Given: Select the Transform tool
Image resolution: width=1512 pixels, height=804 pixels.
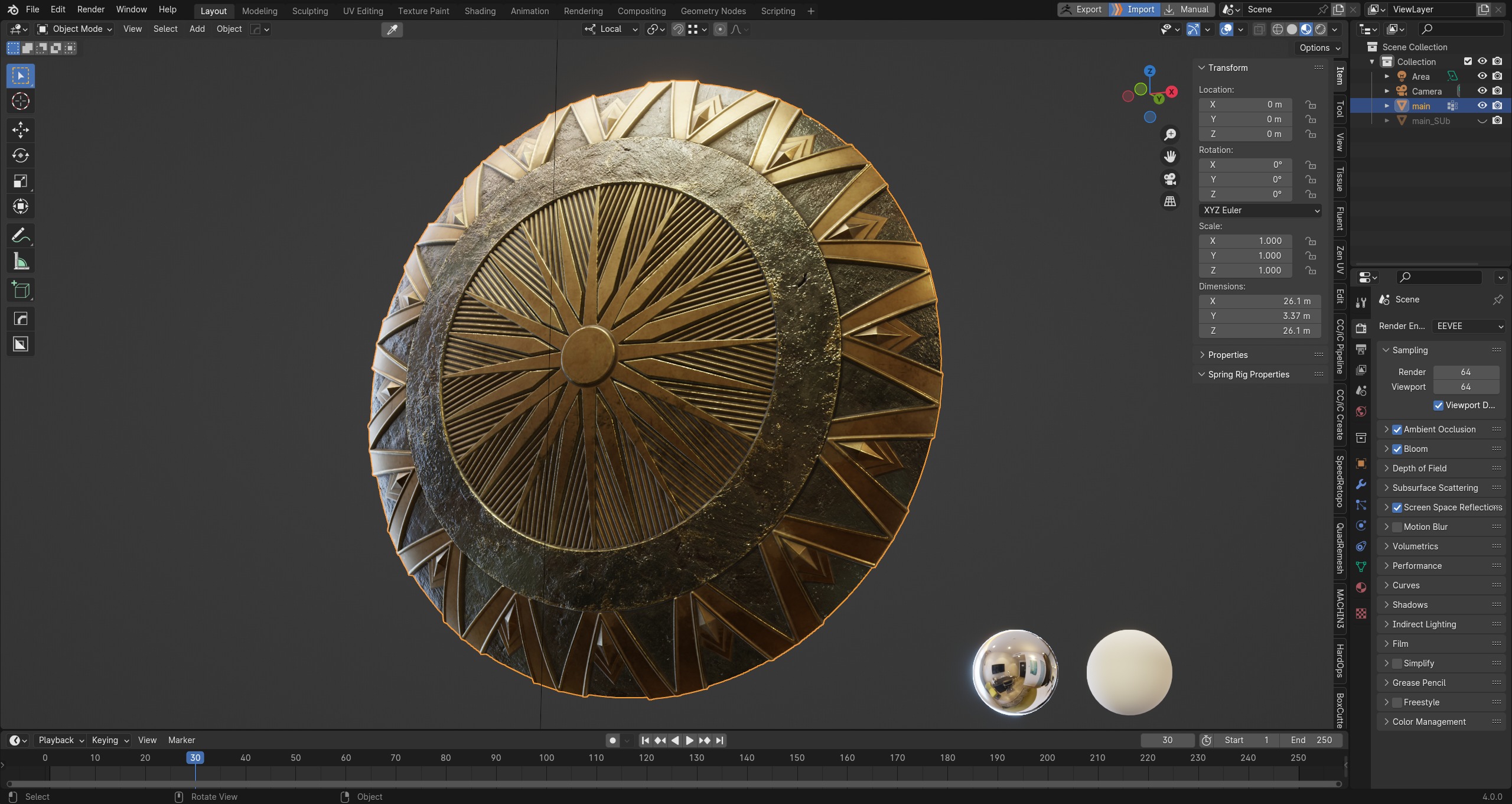Looking at the screenshot, I should point(21,206).
